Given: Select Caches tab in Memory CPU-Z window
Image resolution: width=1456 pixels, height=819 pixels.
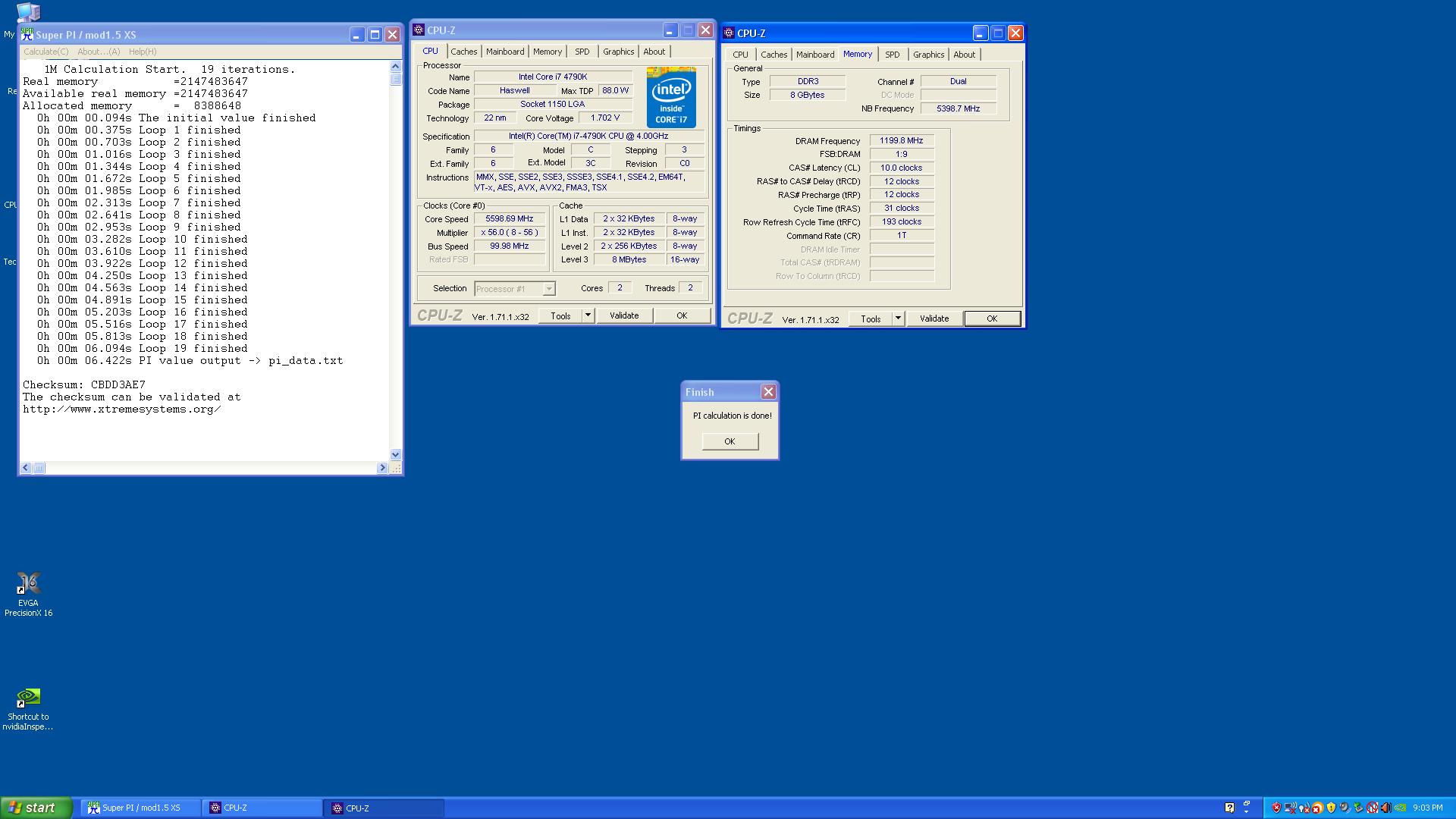Looking at the screenshot, I should 773,55.
